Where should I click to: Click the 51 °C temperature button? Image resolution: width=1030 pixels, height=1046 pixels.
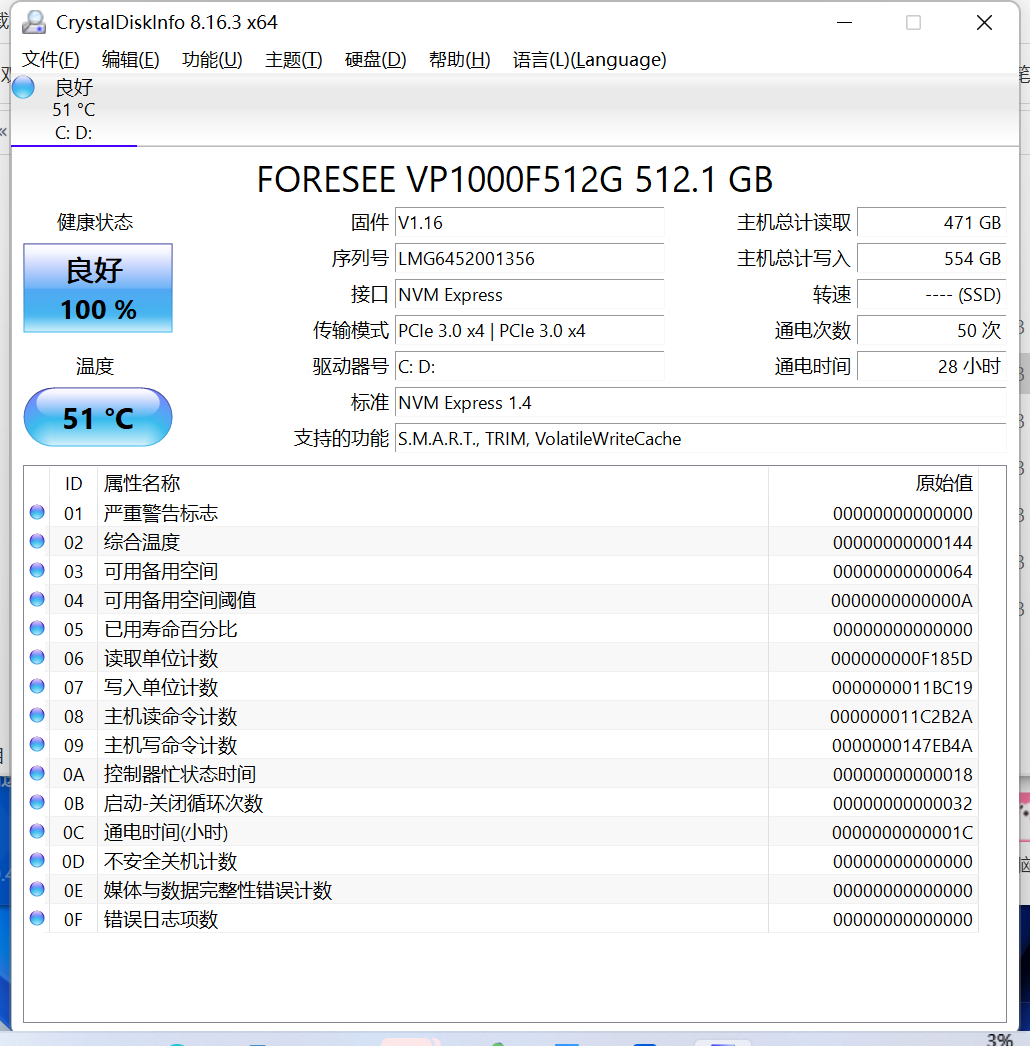98,417
